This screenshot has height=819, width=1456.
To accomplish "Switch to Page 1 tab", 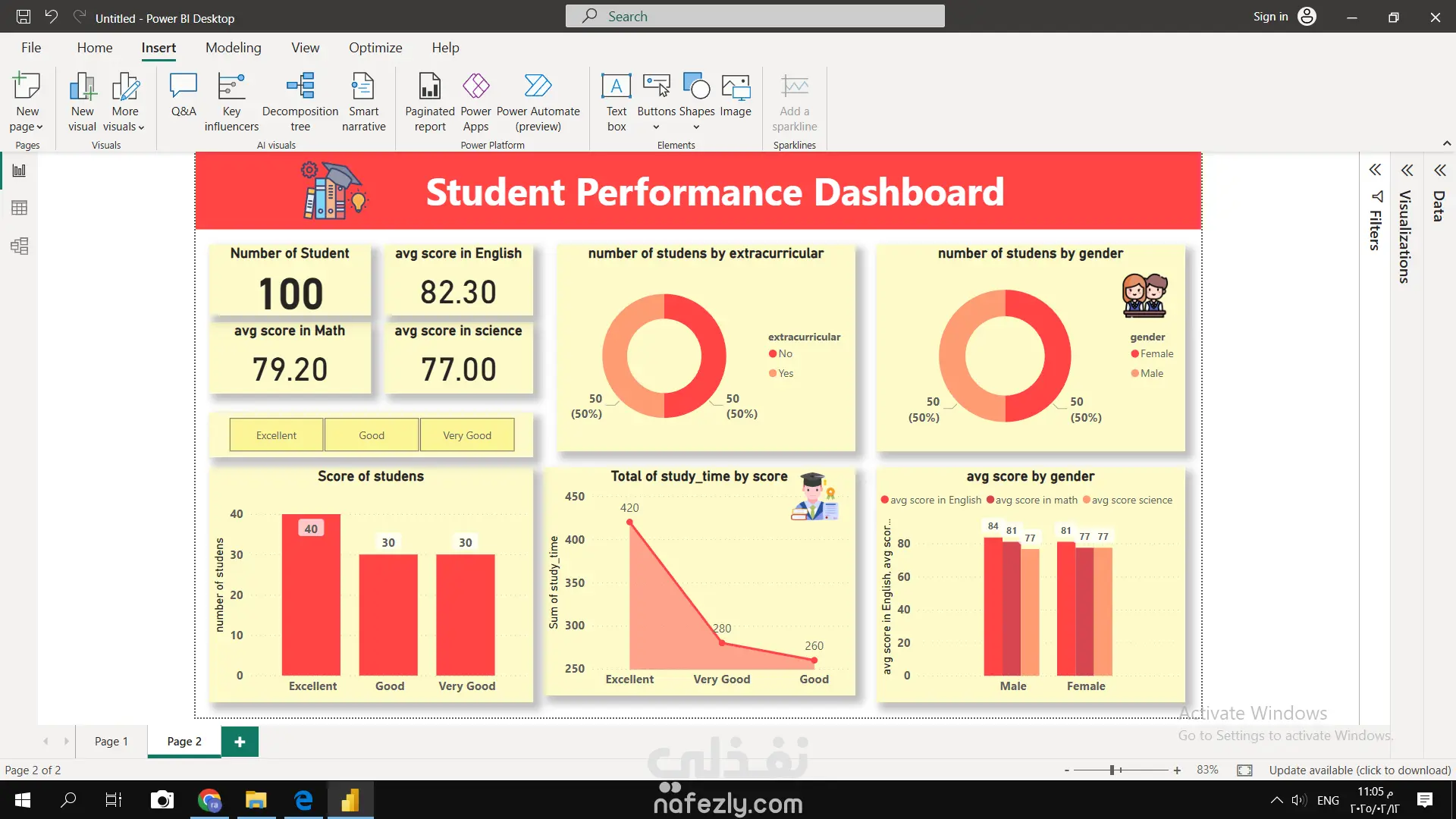I will [x=111, y=742].
